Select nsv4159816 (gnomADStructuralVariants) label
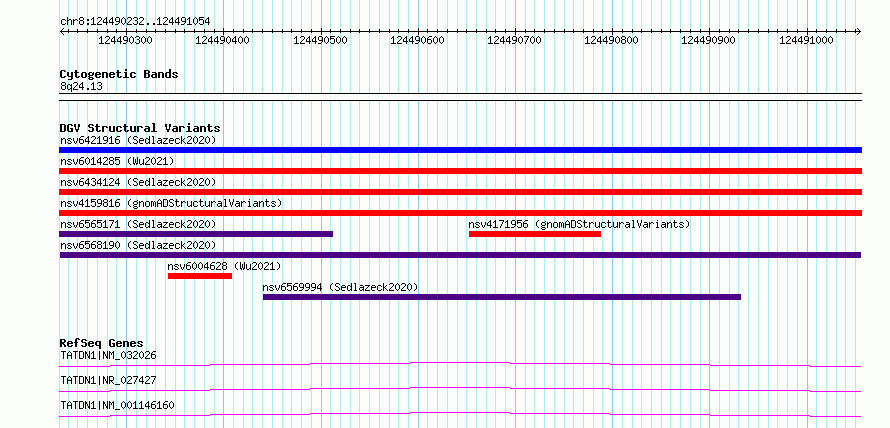890x428 pixels. [x=171, y=203]
